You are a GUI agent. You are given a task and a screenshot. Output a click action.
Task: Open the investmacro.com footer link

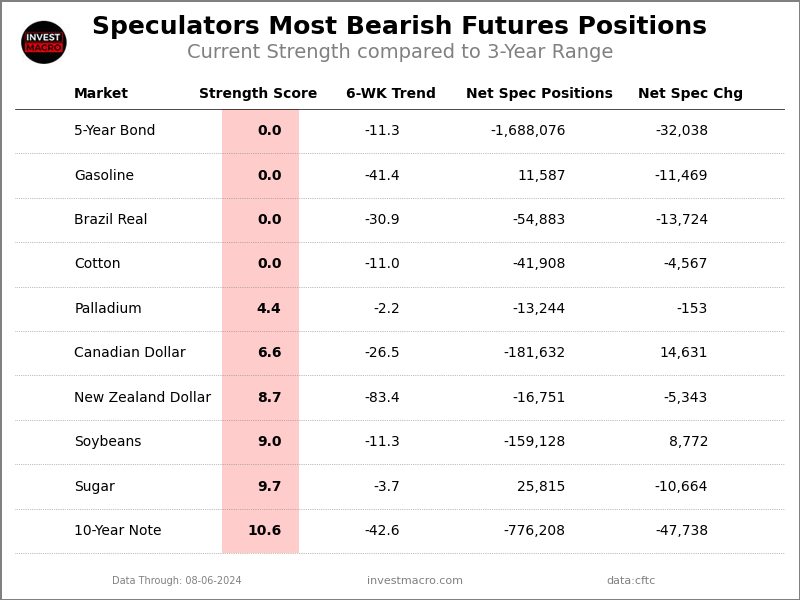click(415, 581)
